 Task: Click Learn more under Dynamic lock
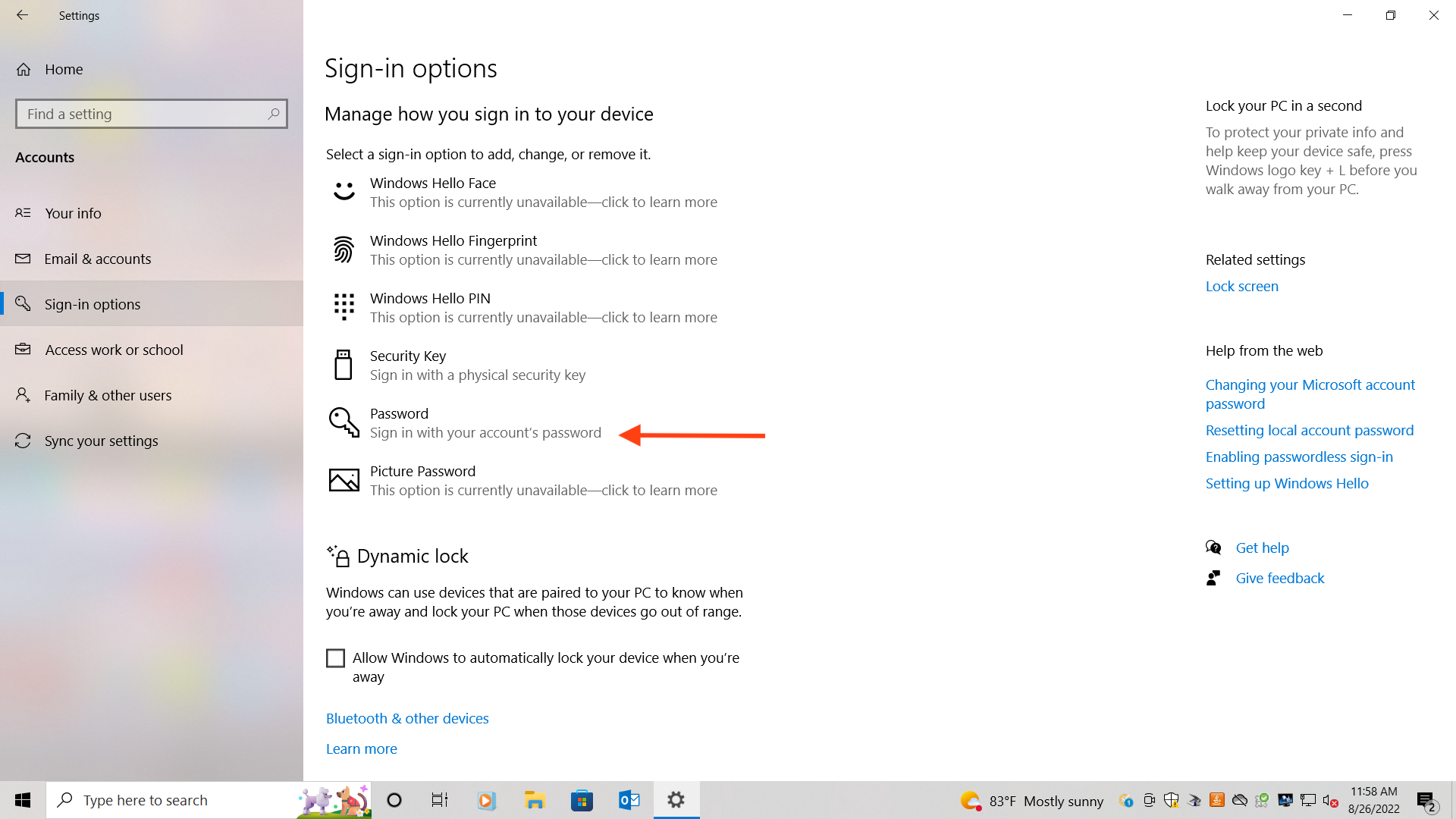[362, 748]
